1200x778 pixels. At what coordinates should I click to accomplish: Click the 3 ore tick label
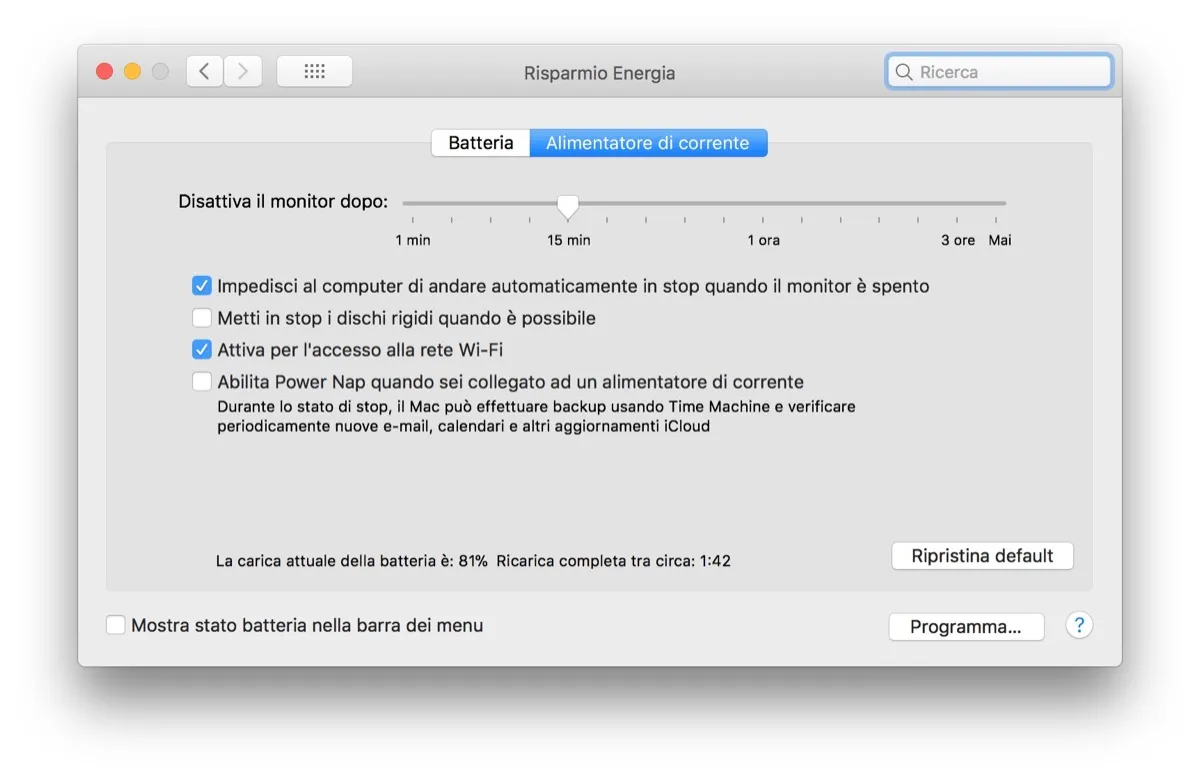956,240
